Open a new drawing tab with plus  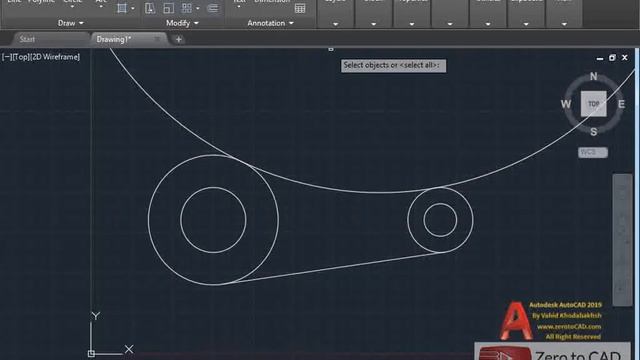pyautogui.click(x=178, y=40)
